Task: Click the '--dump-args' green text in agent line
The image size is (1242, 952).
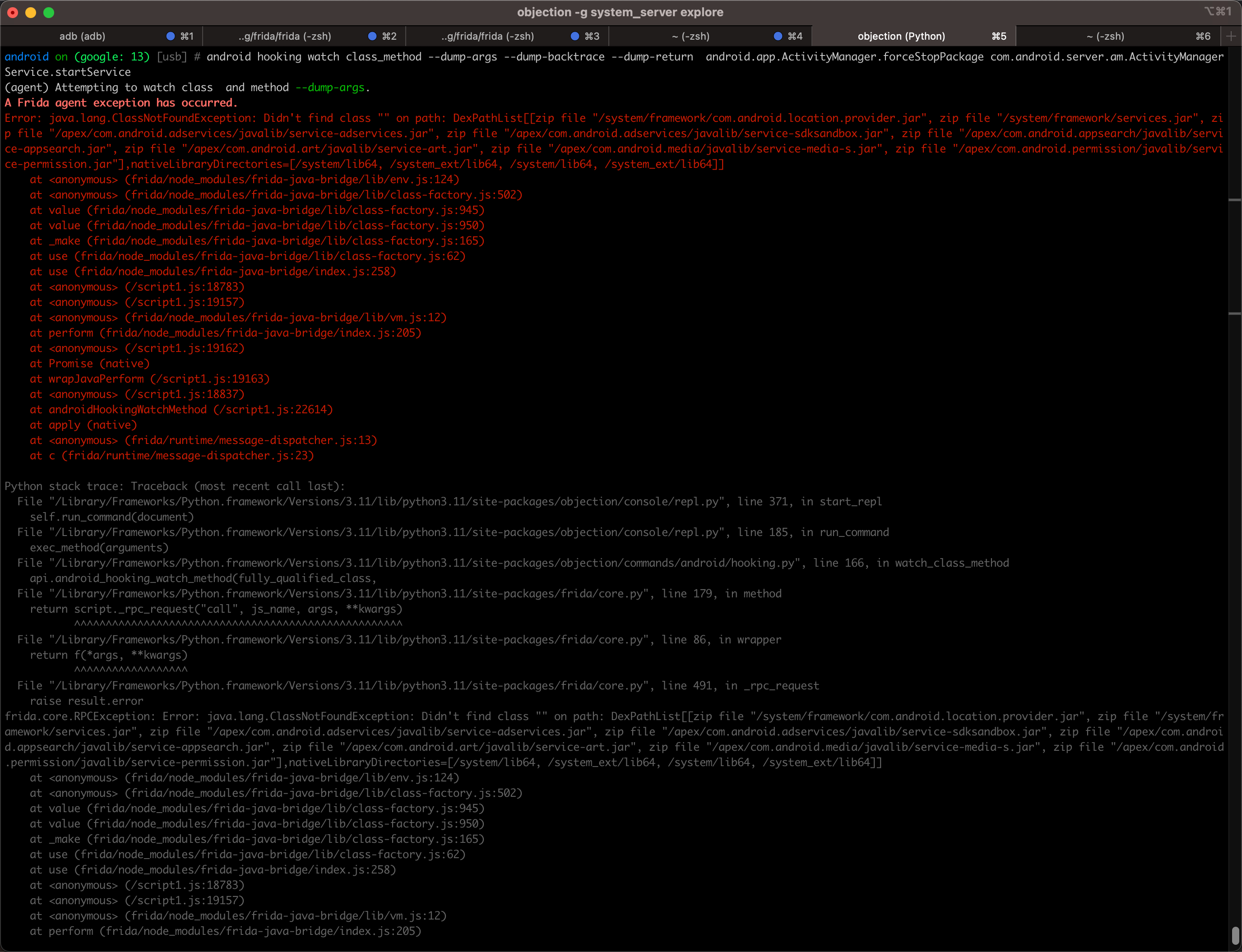Action: point(329,87)
